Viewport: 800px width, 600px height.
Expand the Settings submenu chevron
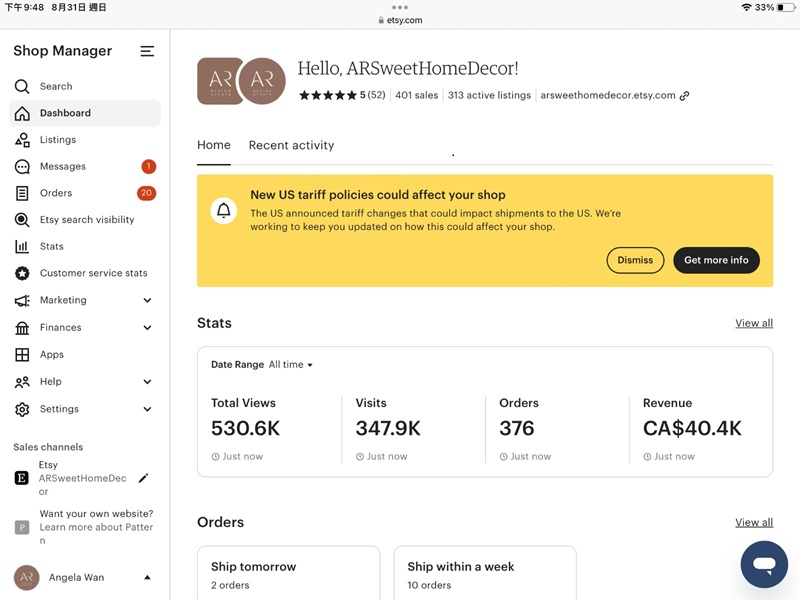[x=147, y=409]
